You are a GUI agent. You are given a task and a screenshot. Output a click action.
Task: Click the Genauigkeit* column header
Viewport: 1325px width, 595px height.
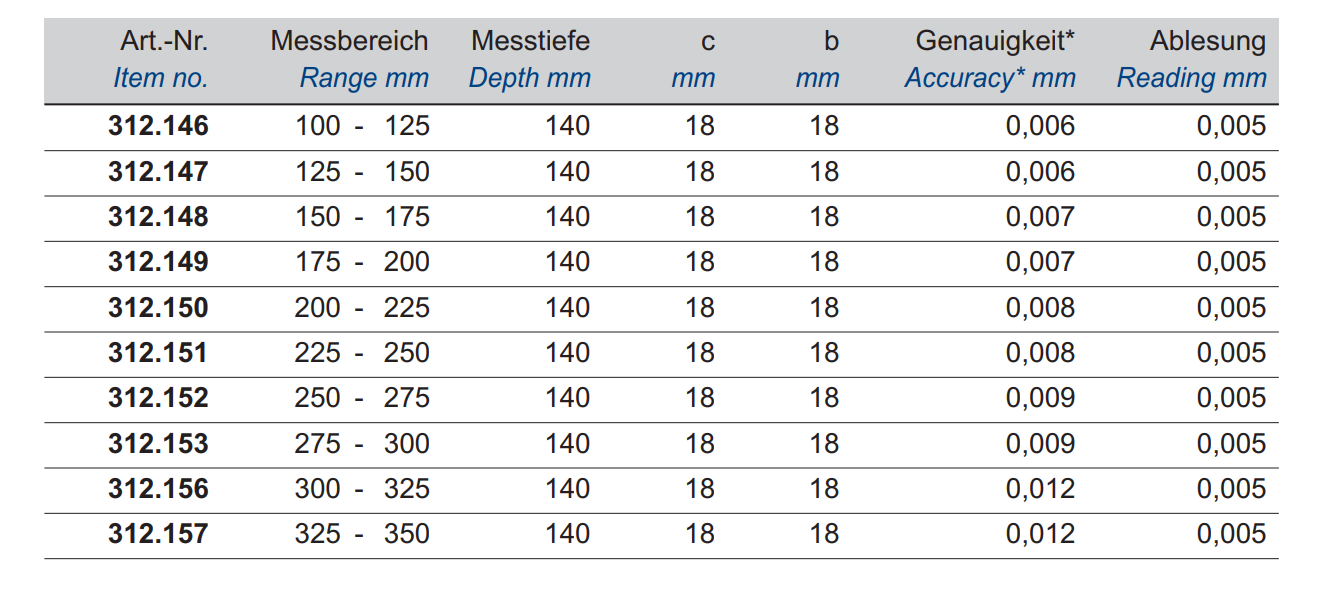[x=995, y=42]
